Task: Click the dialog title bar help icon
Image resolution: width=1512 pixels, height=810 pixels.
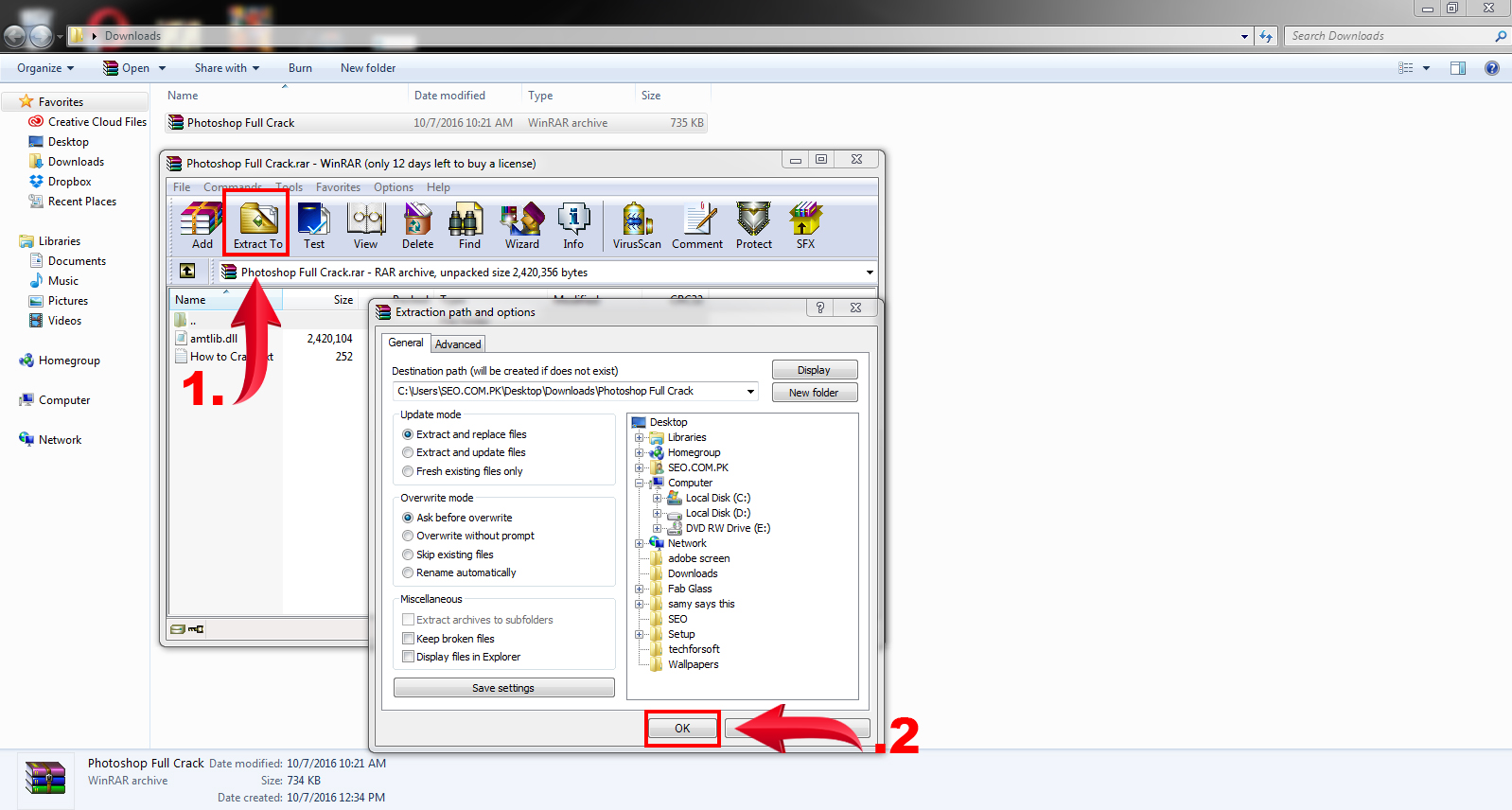Action: click(x=820, y=308)
